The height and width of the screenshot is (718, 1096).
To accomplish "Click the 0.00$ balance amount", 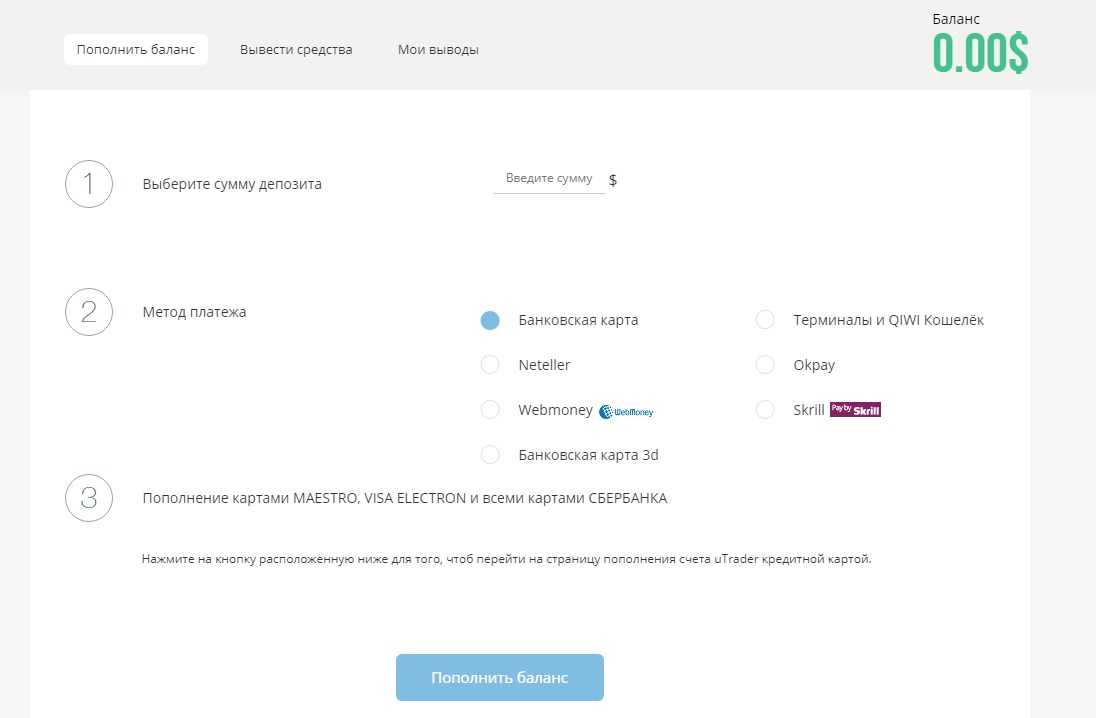I will [x=980, y=53].
